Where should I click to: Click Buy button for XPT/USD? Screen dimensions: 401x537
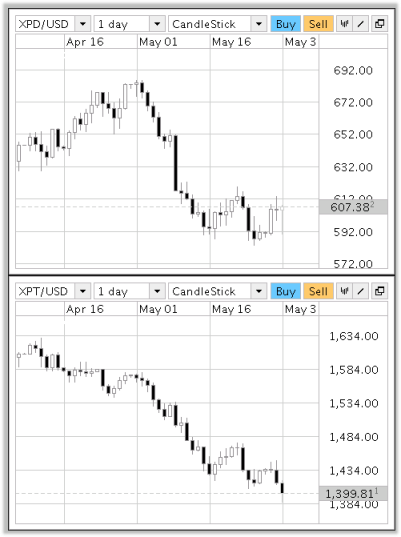pyautogui.click(x=286, y=291)
